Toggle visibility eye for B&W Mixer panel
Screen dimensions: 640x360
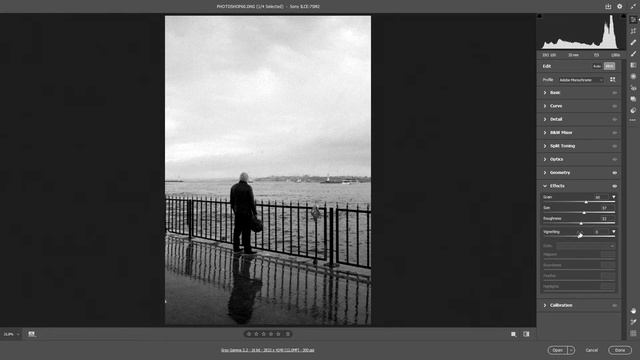615,133
